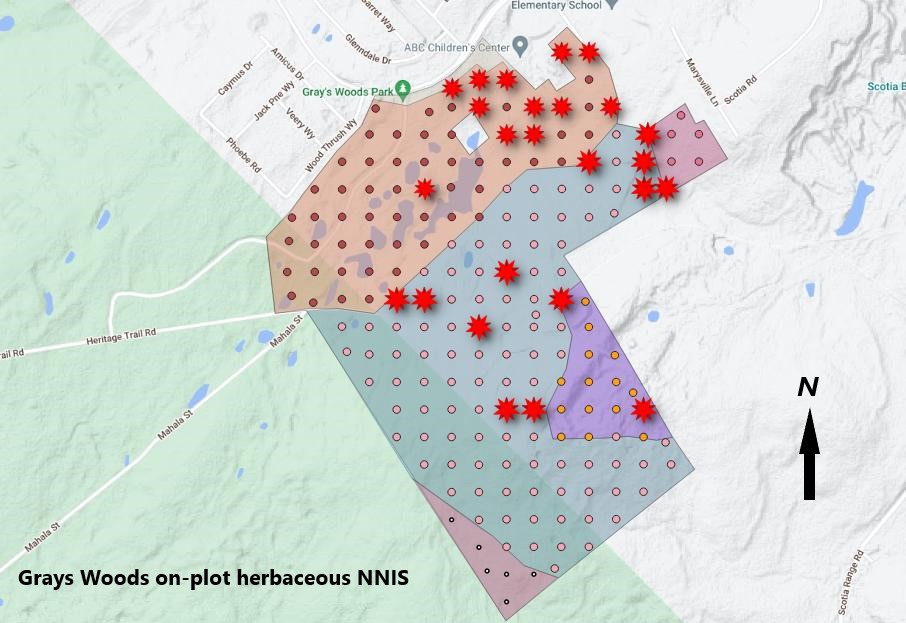This screenshot has height=623, width=906.
Task: Click the Phoebe Rd street label
Action: (x=243, y=153)
